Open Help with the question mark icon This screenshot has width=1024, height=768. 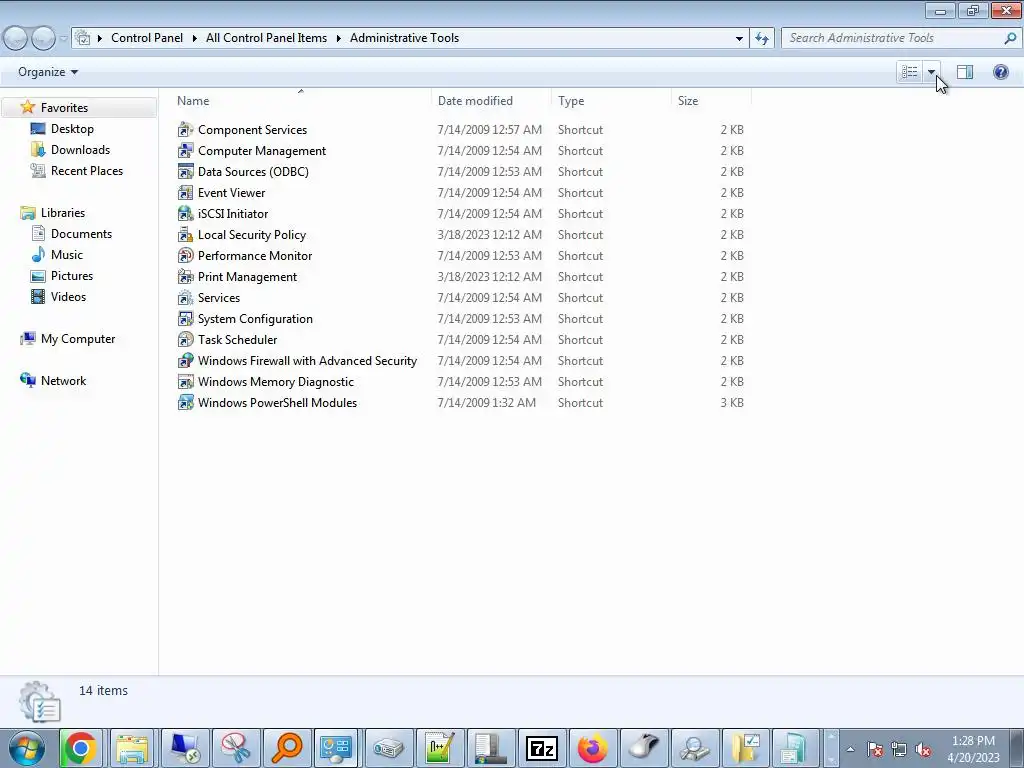coord(1000,72)
